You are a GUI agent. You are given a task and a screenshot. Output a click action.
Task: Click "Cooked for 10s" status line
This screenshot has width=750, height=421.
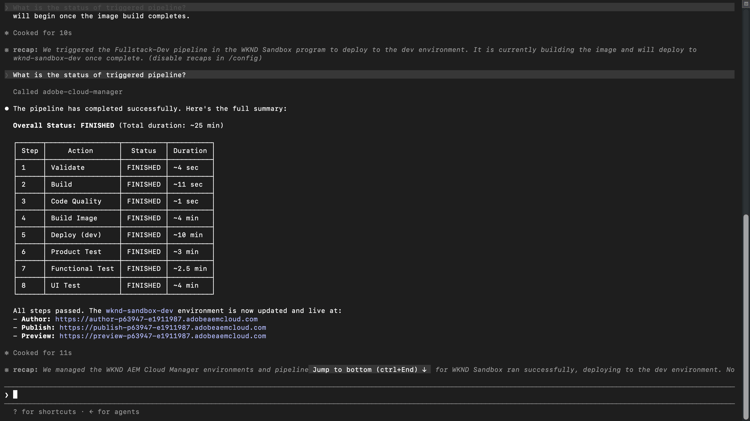click(42, 33)
